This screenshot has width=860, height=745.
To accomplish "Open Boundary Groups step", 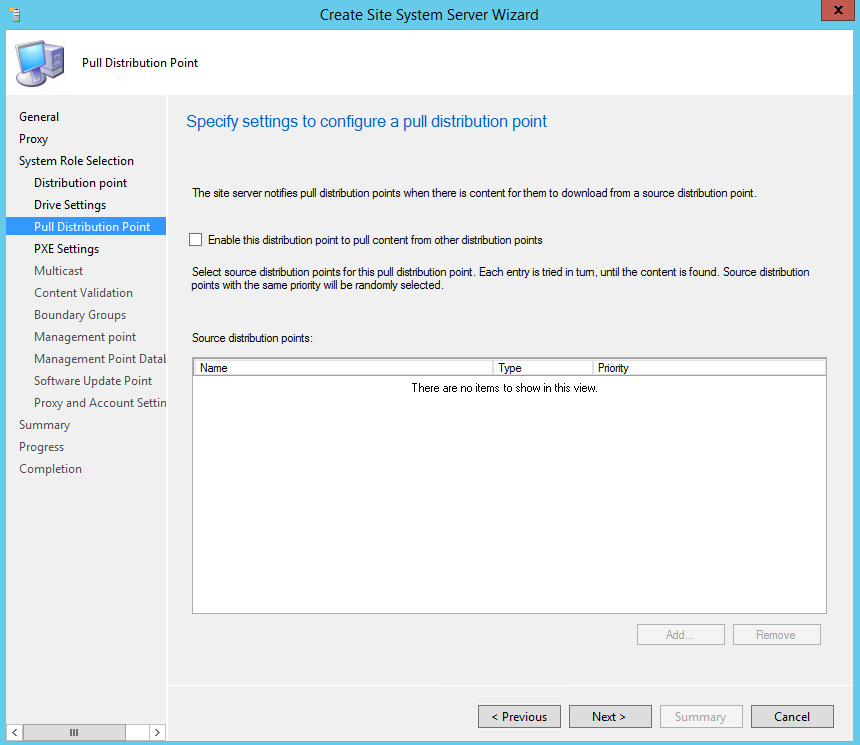I will tap(80, 314).
